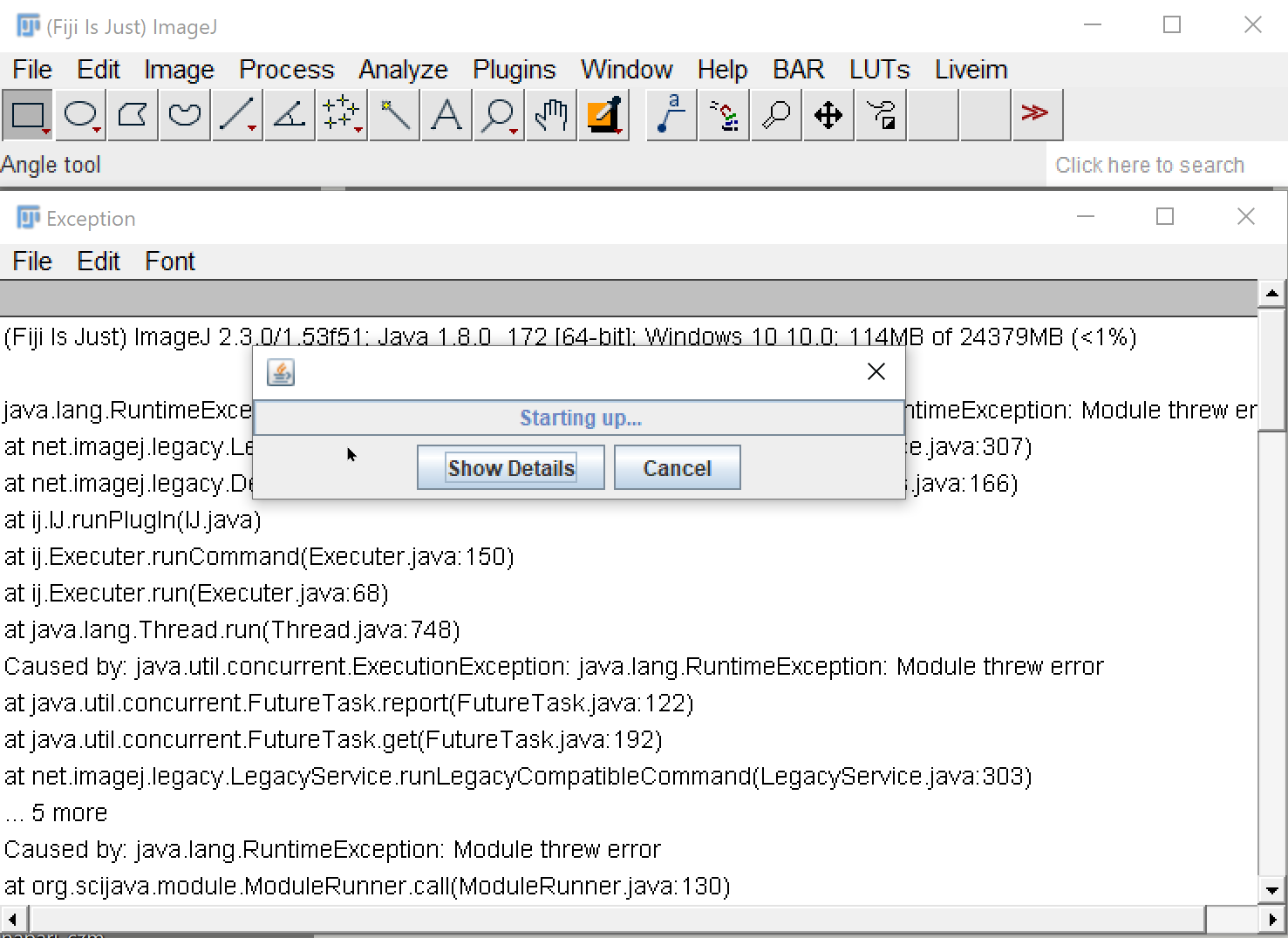Select the Rectangle selection tool
Screen dimensions: 1288x938
[27, 114]
